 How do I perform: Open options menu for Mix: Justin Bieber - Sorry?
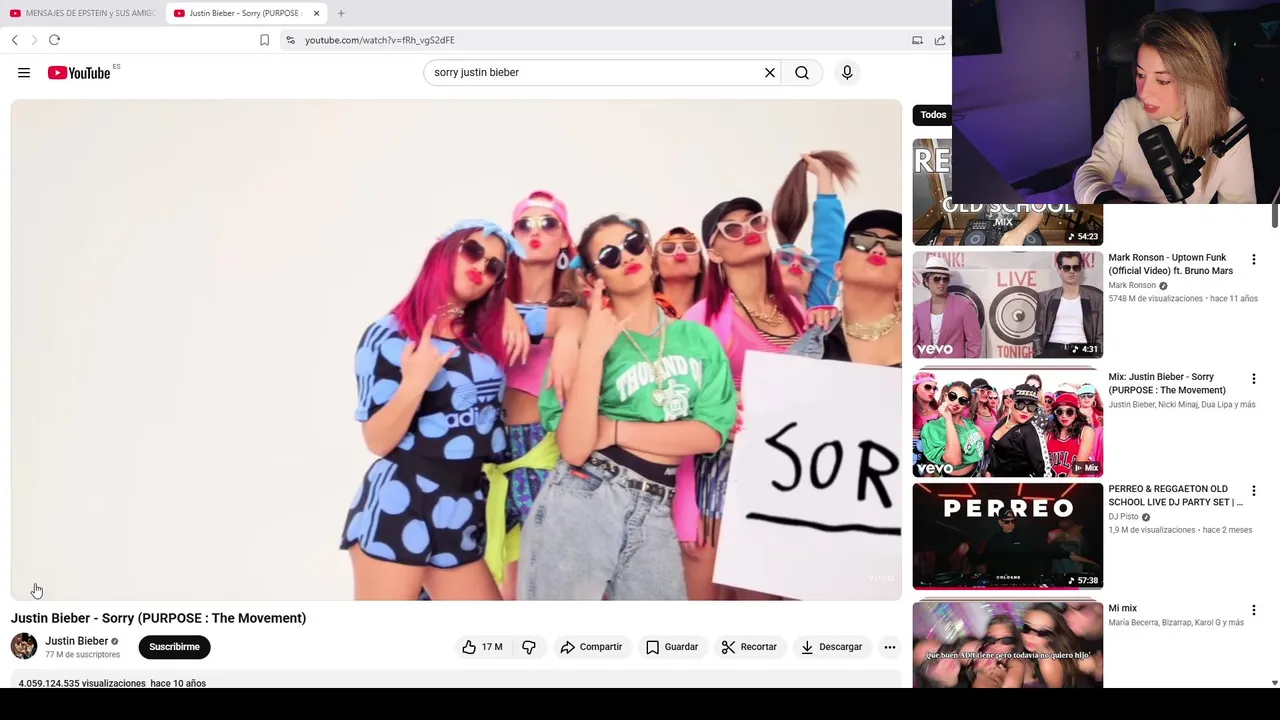[1253, 379]
